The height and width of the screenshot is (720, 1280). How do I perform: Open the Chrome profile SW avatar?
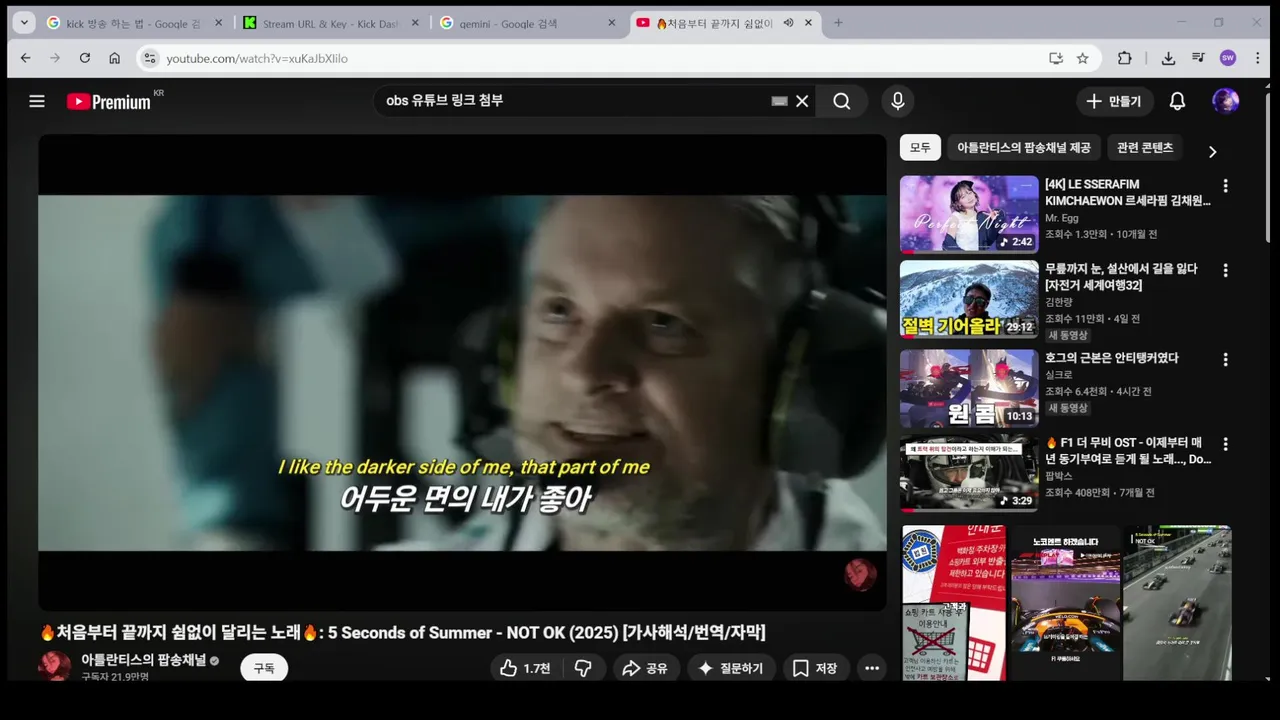point(1228,58)
